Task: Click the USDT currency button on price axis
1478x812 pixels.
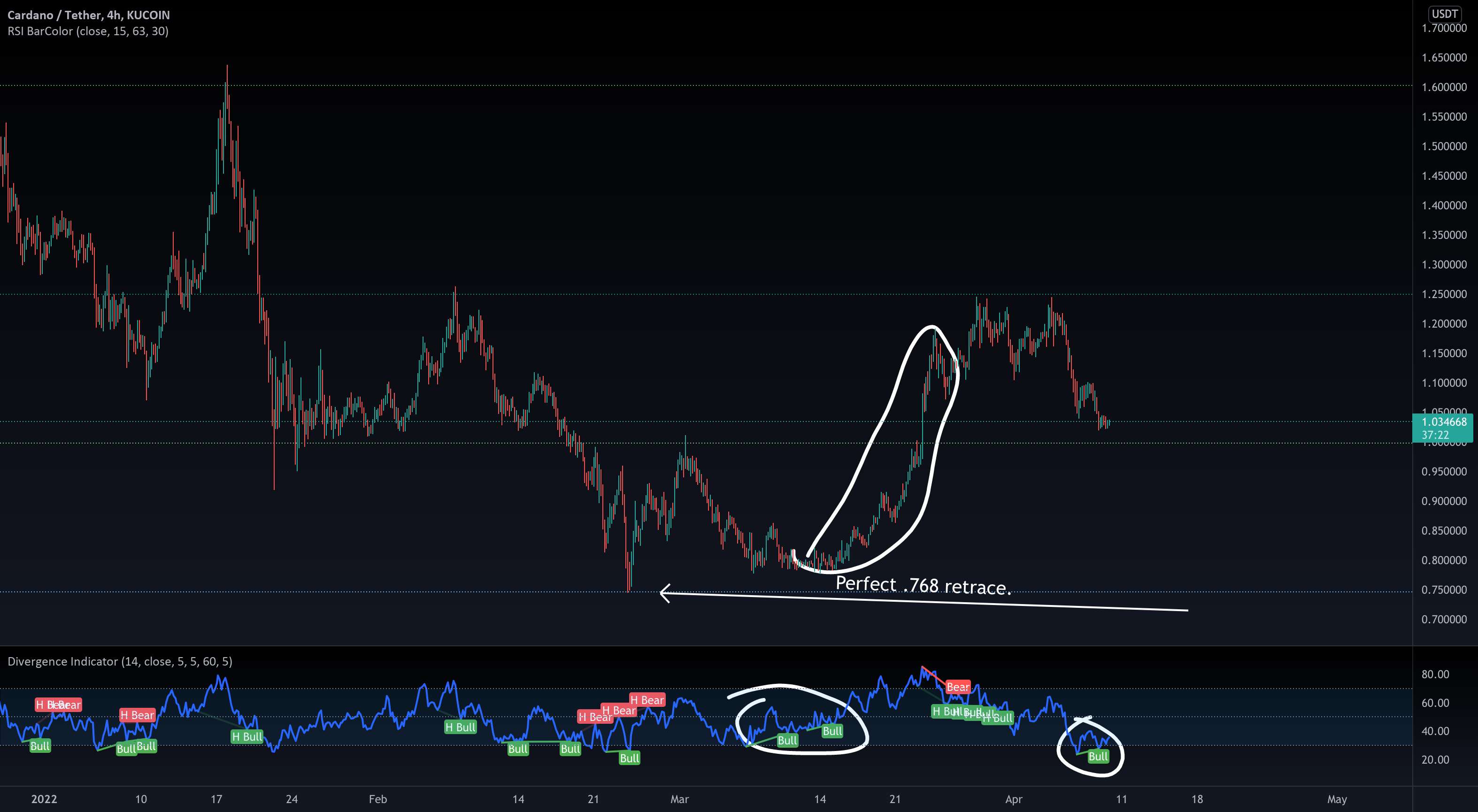Action: (1444, 14)
